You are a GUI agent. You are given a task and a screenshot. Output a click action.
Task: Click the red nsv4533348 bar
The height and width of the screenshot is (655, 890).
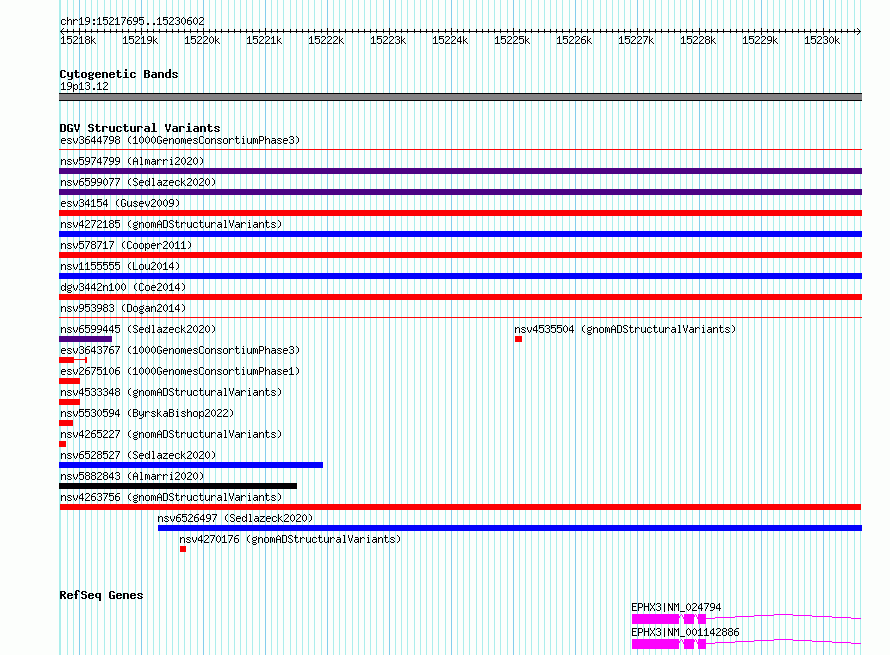(x=69, y=402)
